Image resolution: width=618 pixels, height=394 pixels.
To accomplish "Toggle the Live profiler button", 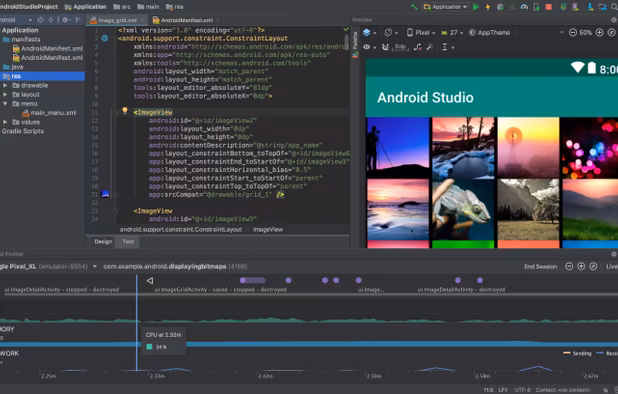I will [612, 266].
